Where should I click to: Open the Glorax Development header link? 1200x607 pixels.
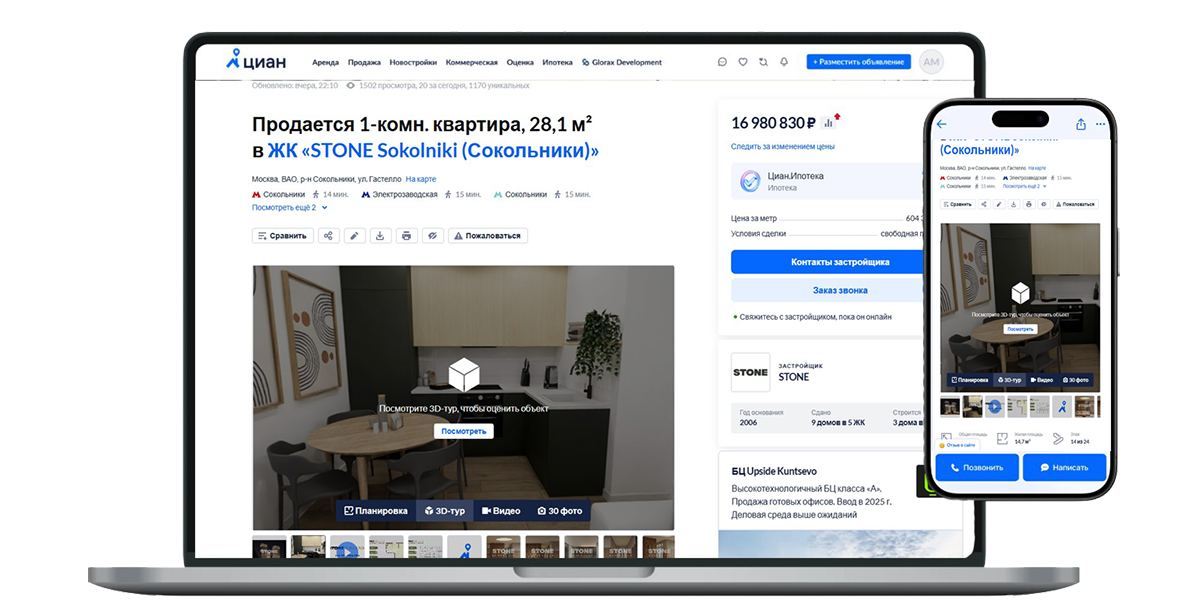pos(621,62)
